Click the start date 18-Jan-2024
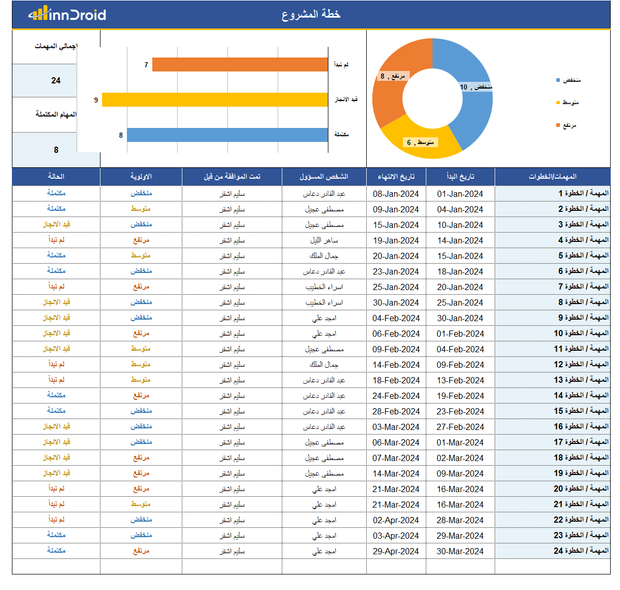Screen dimensions: 620x590 coord(460,272)
